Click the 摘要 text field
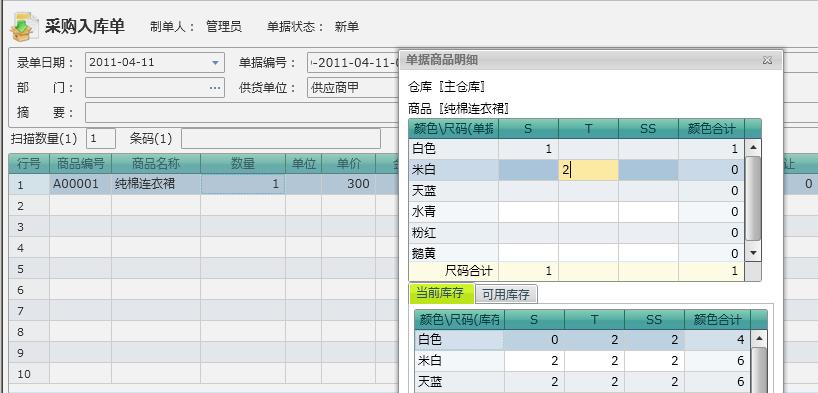This screenshot has width=818, height=393. pos(242,112)
